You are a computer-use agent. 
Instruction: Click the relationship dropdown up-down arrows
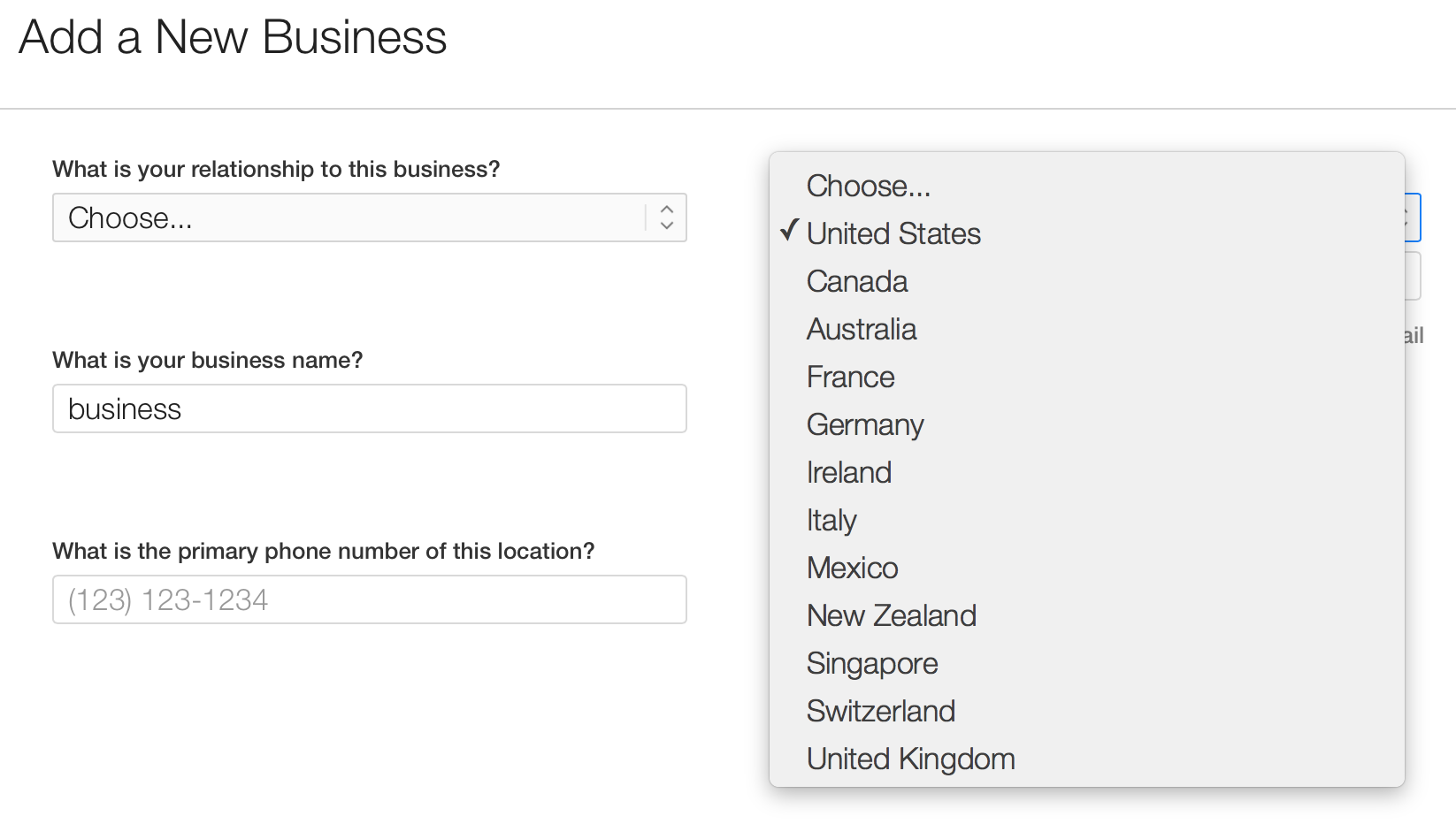click(667, 217)
